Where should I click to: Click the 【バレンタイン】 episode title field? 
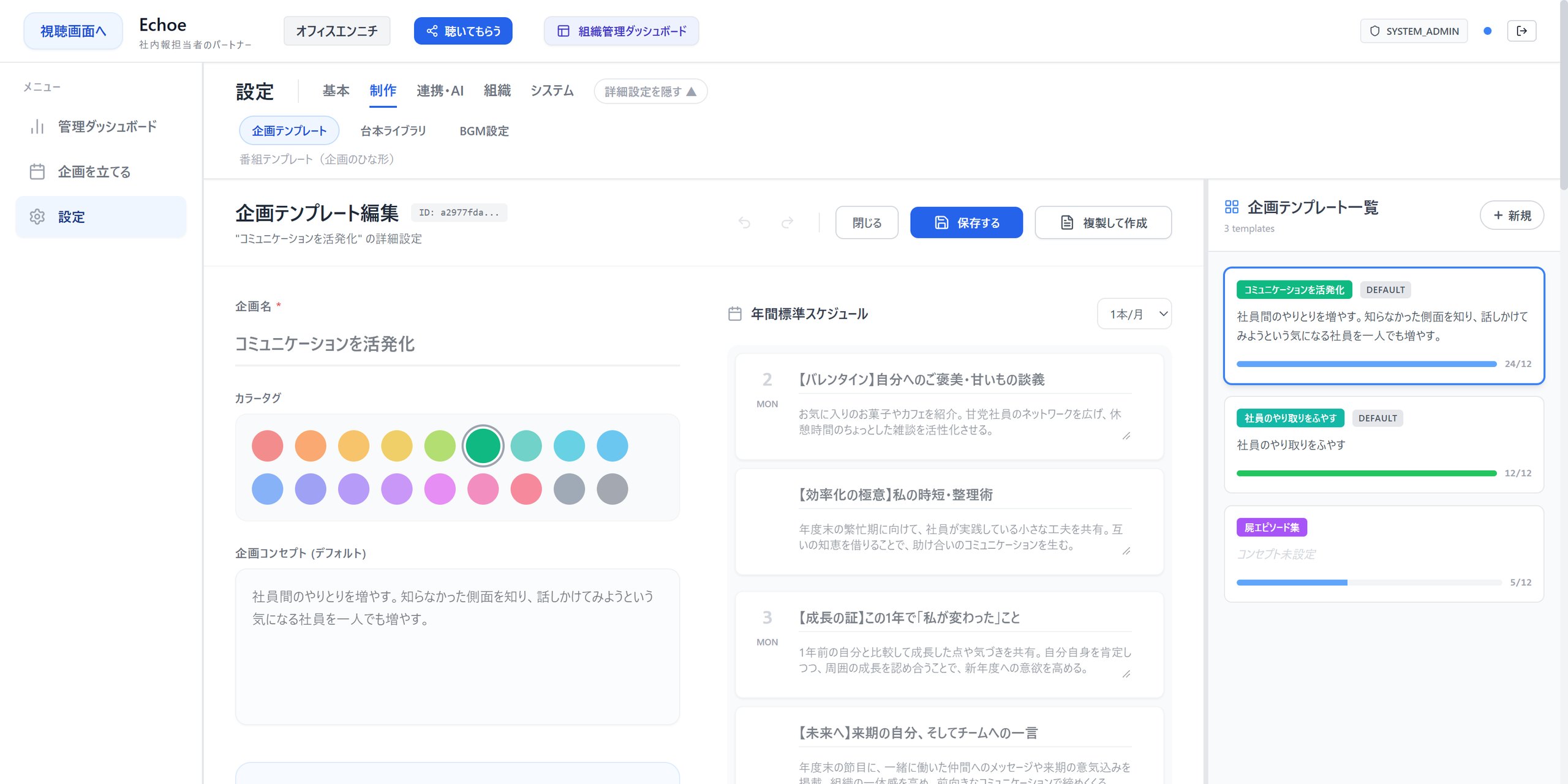[x=965, y=380]
